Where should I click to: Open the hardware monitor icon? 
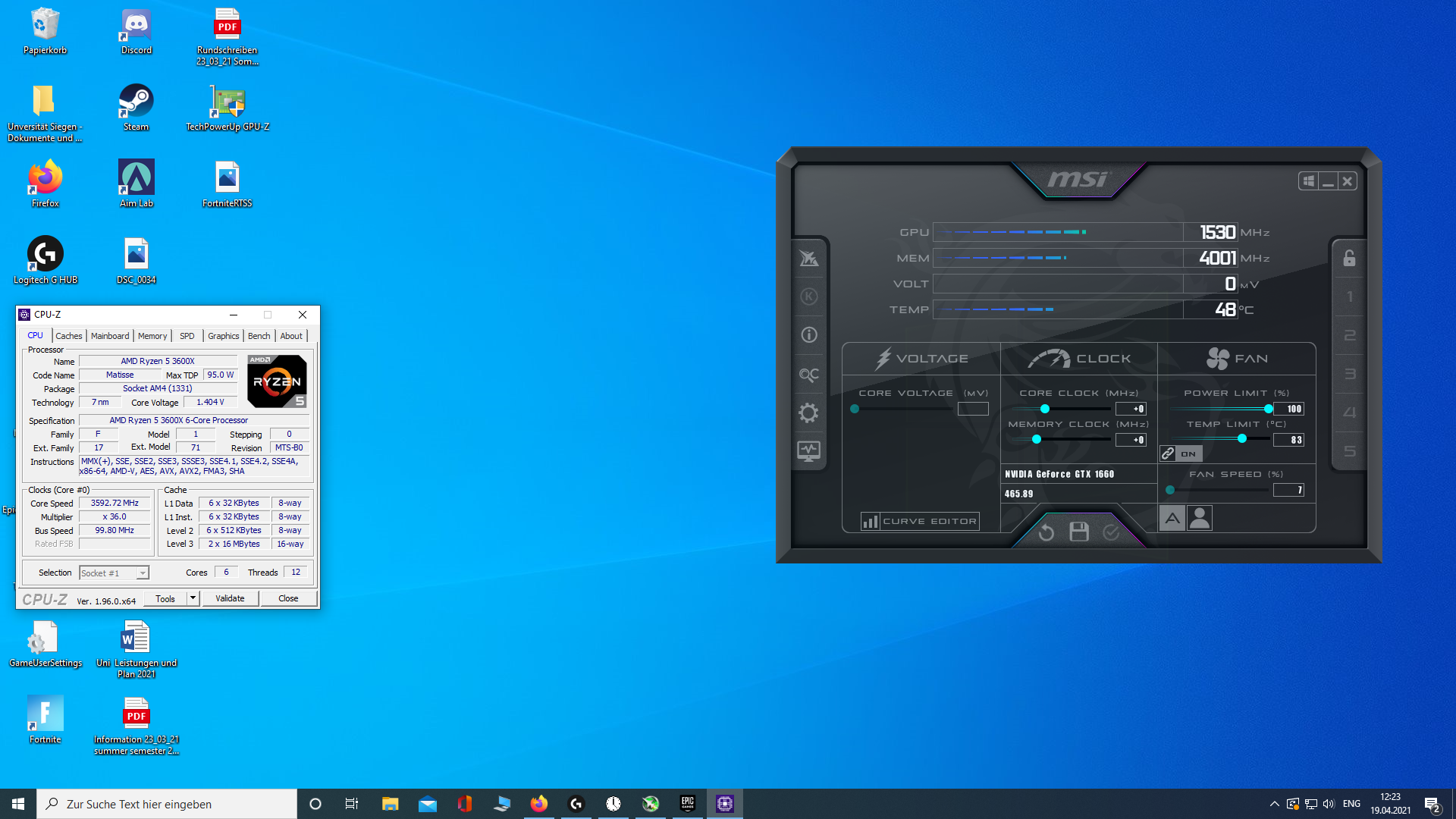[808, 451]
